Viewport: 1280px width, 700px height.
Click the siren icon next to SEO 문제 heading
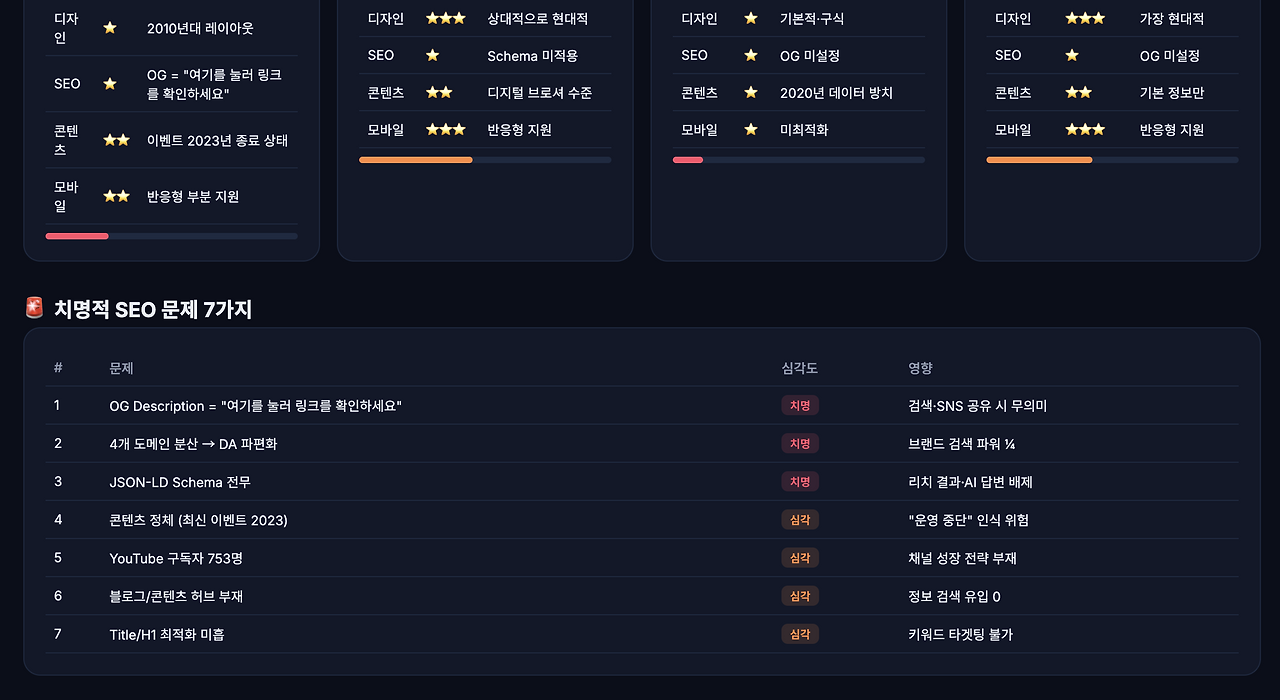pos(35,307)
